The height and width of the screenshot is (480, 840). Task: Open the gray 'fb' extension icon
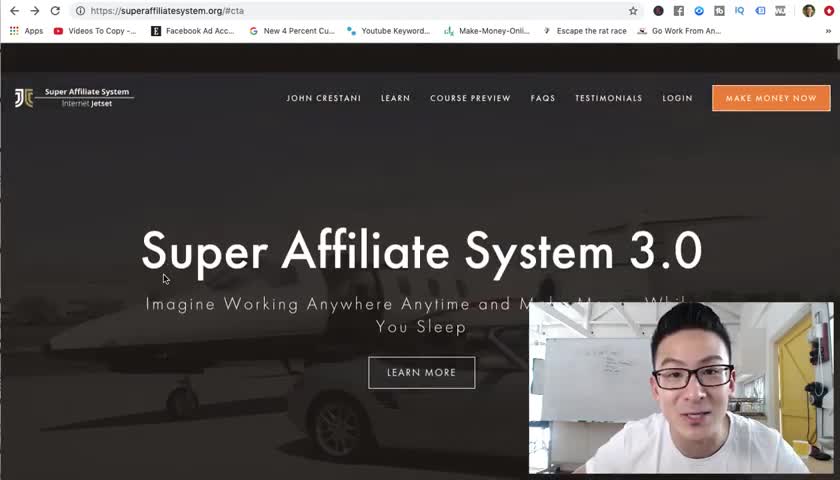click(x=719, y=11)
